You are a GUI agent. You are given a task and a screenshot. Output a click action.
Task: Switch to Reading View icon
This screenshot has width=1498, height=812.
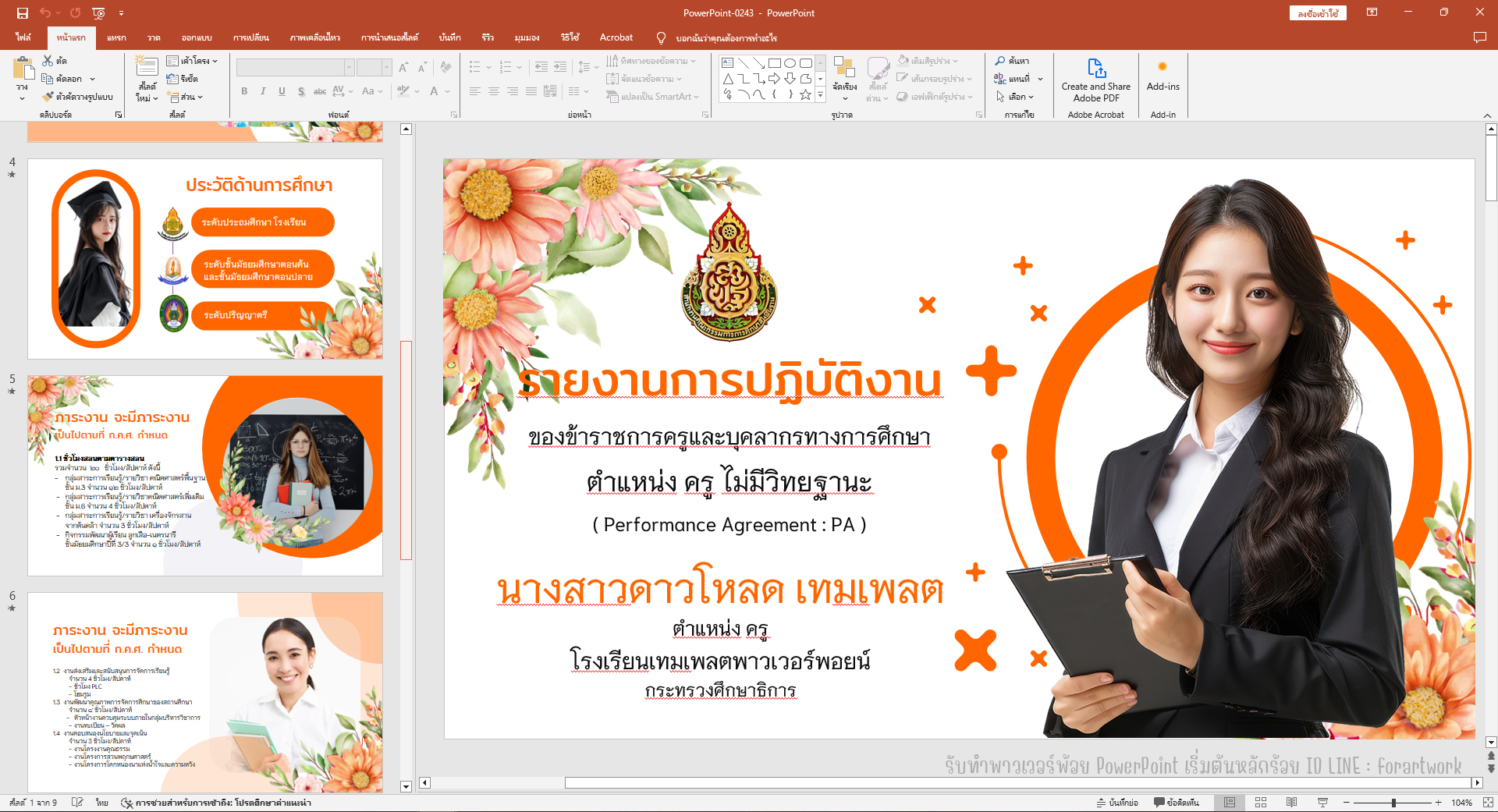pyautogui.click(x=1291, y=803)
